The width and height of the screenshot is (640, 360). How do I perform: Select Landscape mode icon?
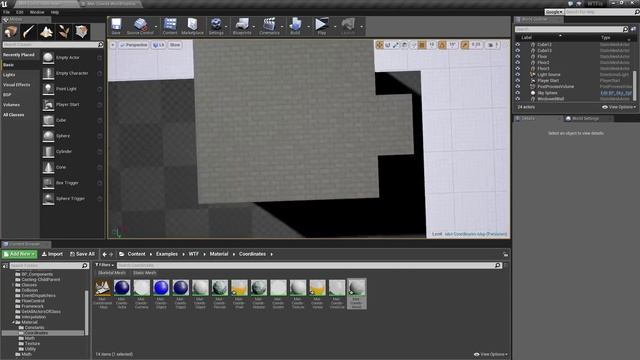coord(46,32)
